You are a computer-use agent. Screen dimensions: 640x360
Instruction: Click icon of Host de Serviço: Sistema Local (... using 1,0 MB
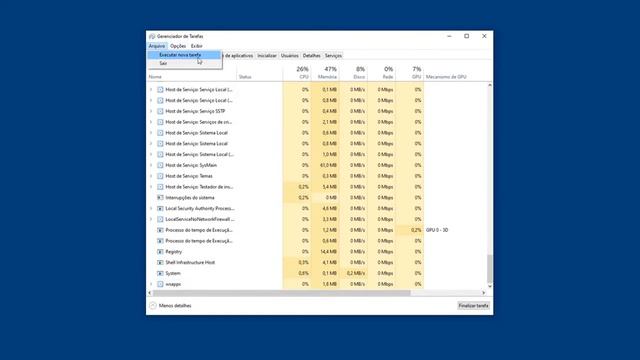coord(160,154)
